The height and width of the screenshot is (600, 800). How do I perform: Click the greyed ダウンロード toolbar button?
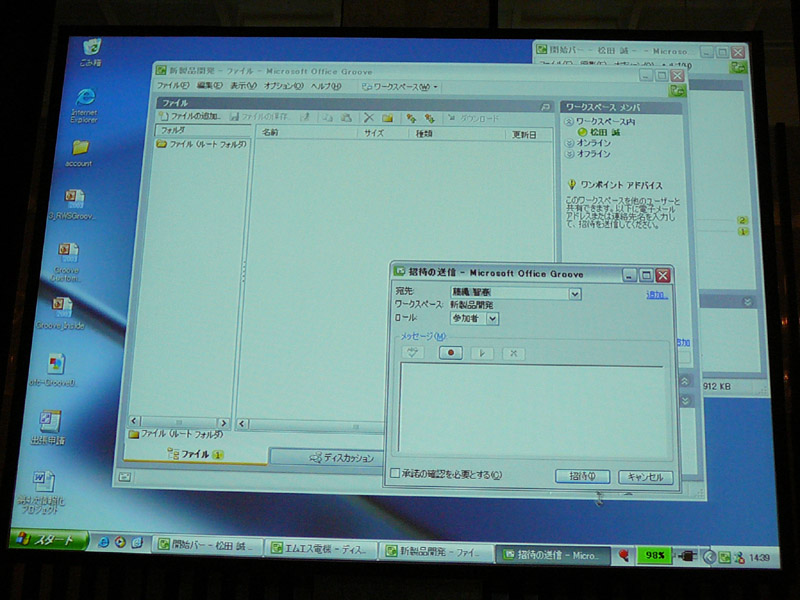pyautogui.click(x=473, y=118)
